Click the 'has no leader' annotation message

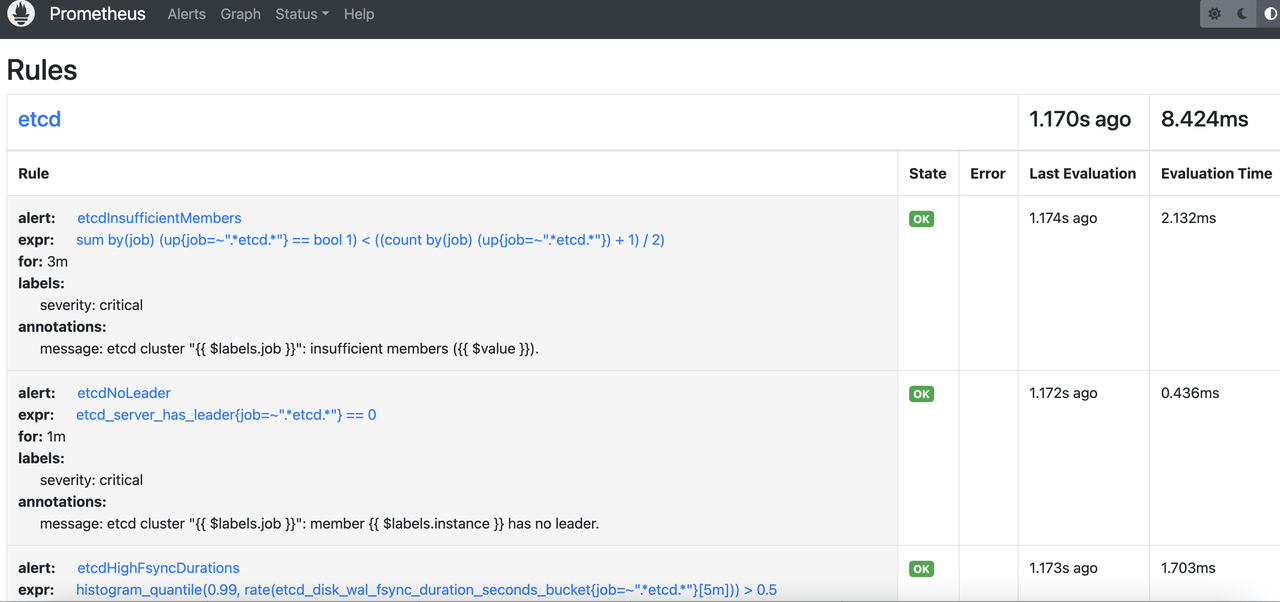click(319, 524)
